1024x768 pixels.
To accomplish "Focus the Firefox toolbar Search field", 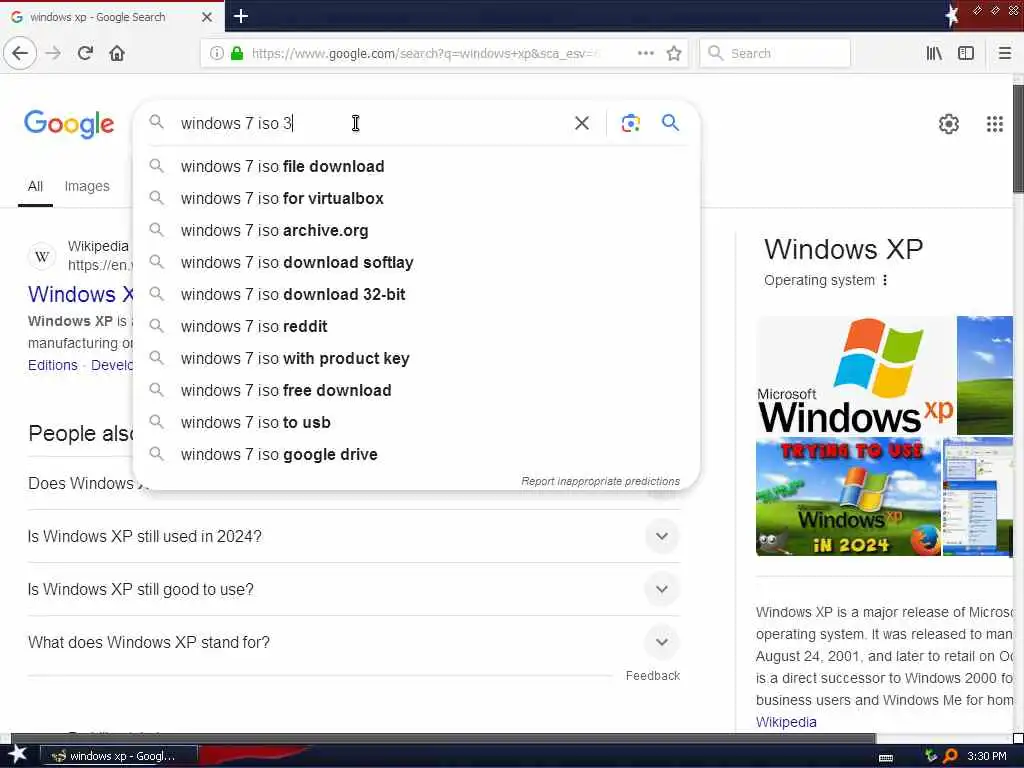I will tap(775, 53).
